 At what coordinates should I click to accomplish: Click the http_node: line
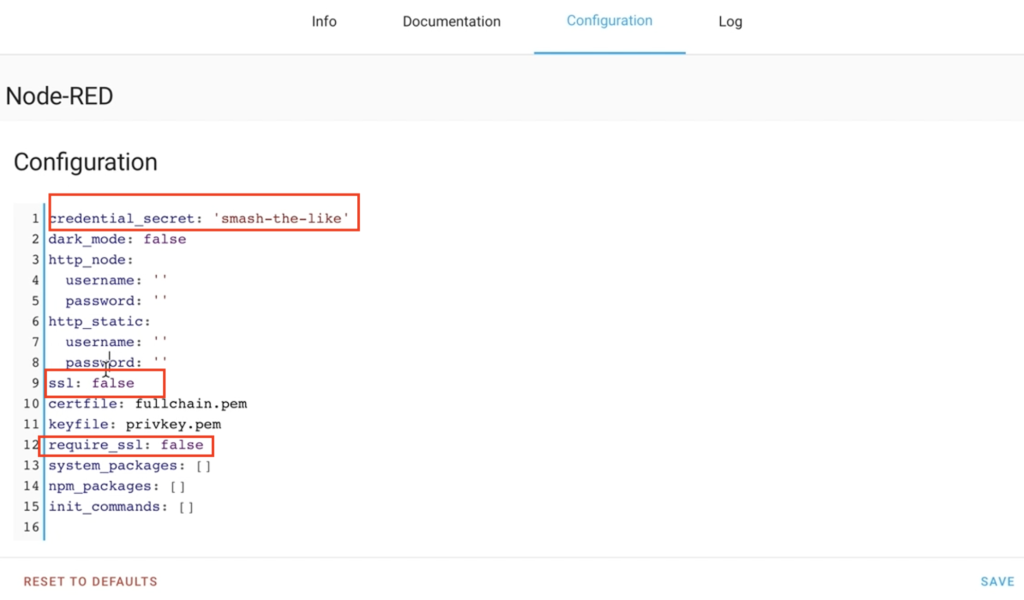(x=91, y=260)
